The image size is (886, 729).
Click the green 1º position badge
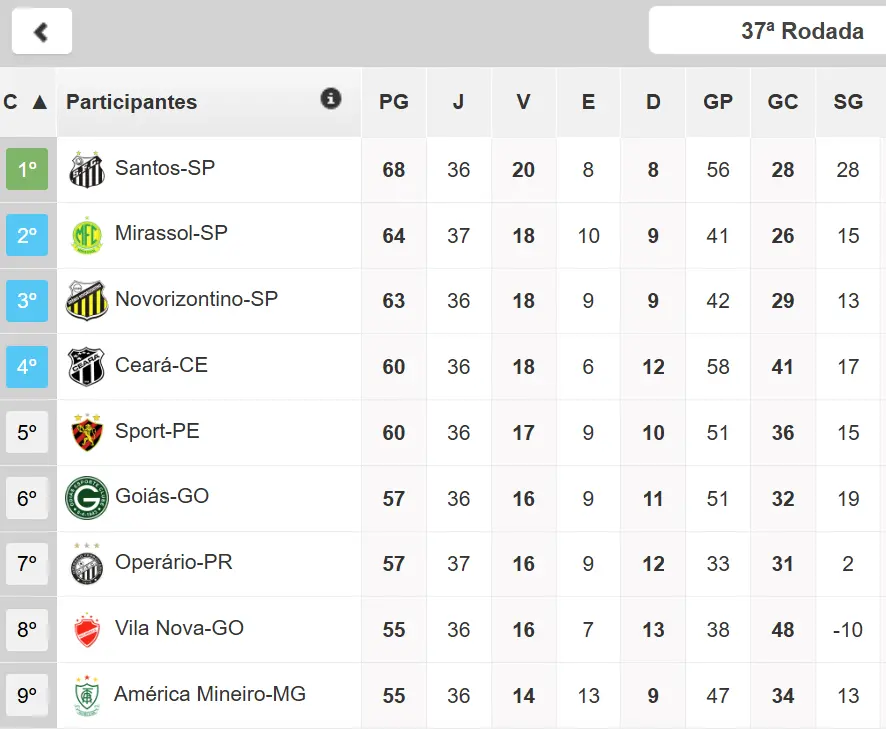[x=27, y=169]
